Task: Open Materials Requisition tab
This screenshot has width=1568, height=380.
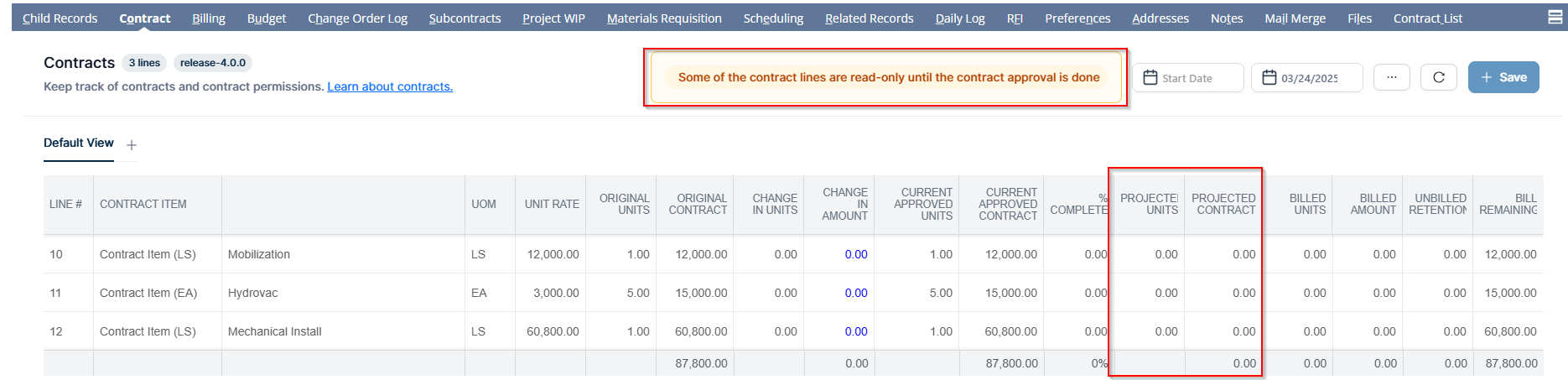Action: point(664,18)
